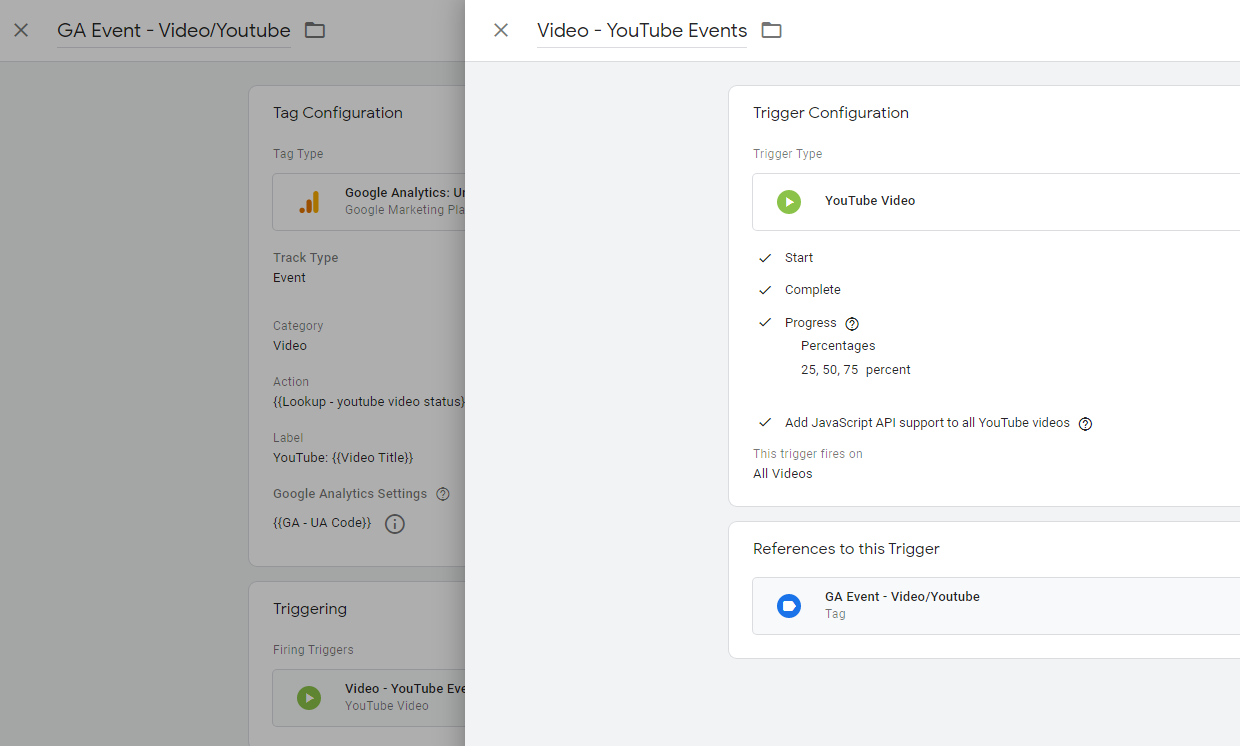Image resolution: width=1240 pixels, height=746 pixels.
Task: Click the Action lookup variable value
Action: [x=369, y=402]
